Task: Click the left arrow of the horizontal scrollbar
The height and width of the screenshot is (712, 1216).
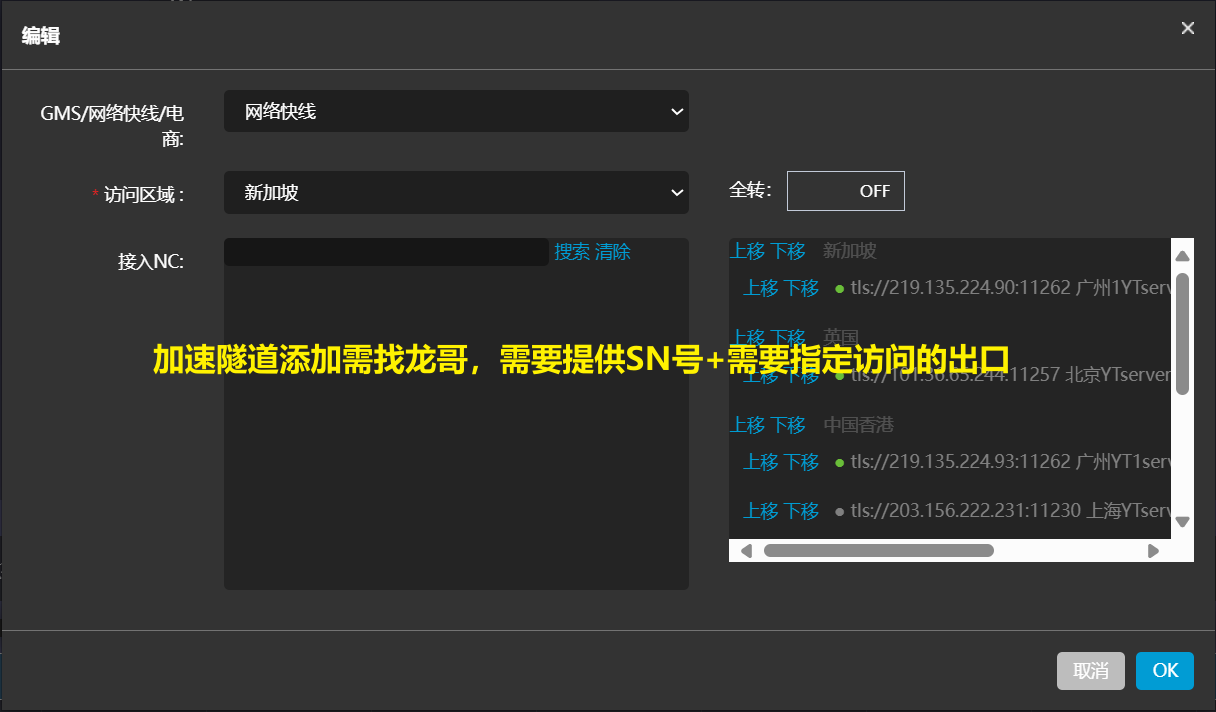Action: [x=746, y=550]
